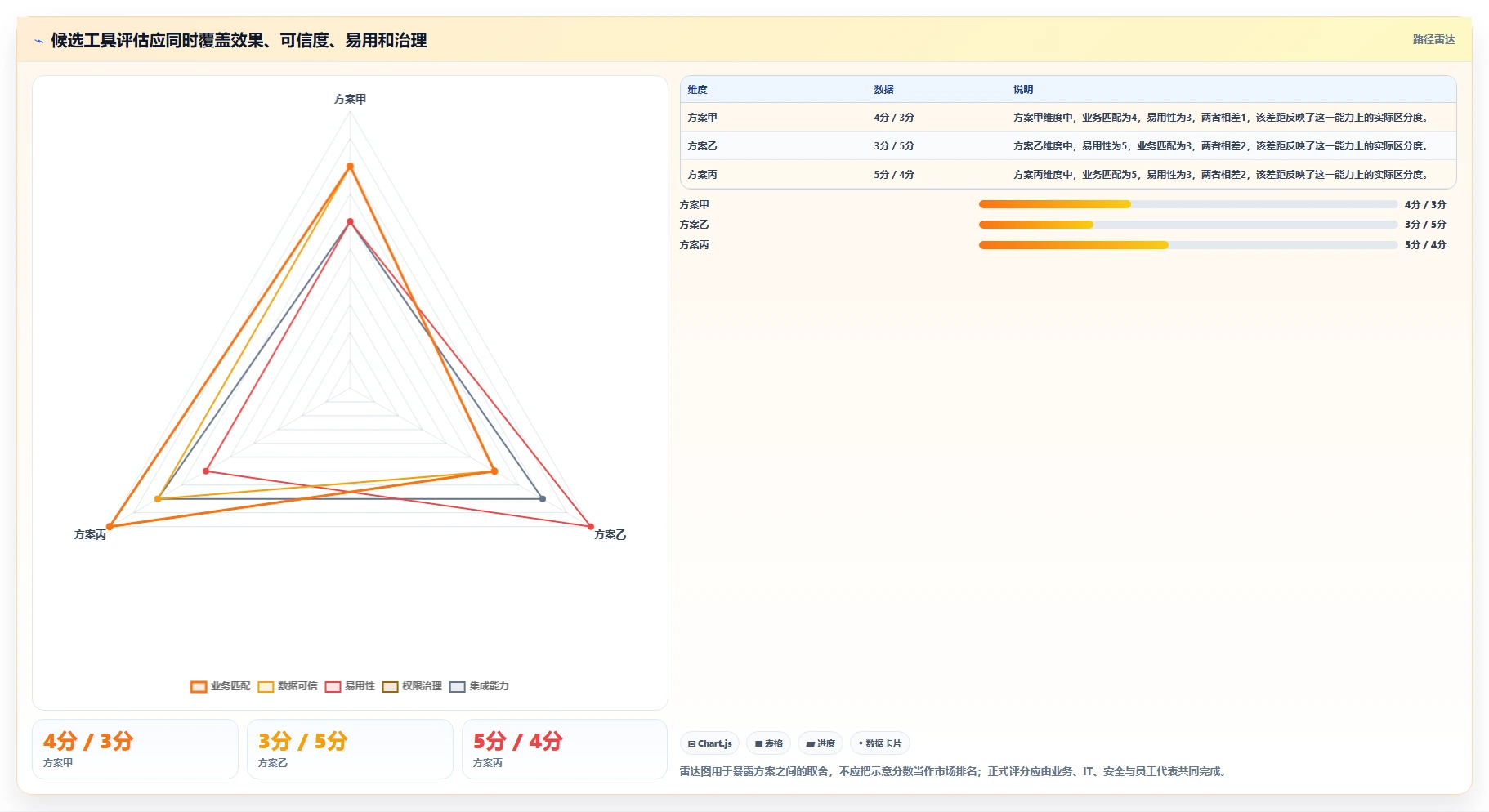This screenshot has width=1489, height=812.
Task: Click the 路径雷达 label in header
Action: (1433, 39)
